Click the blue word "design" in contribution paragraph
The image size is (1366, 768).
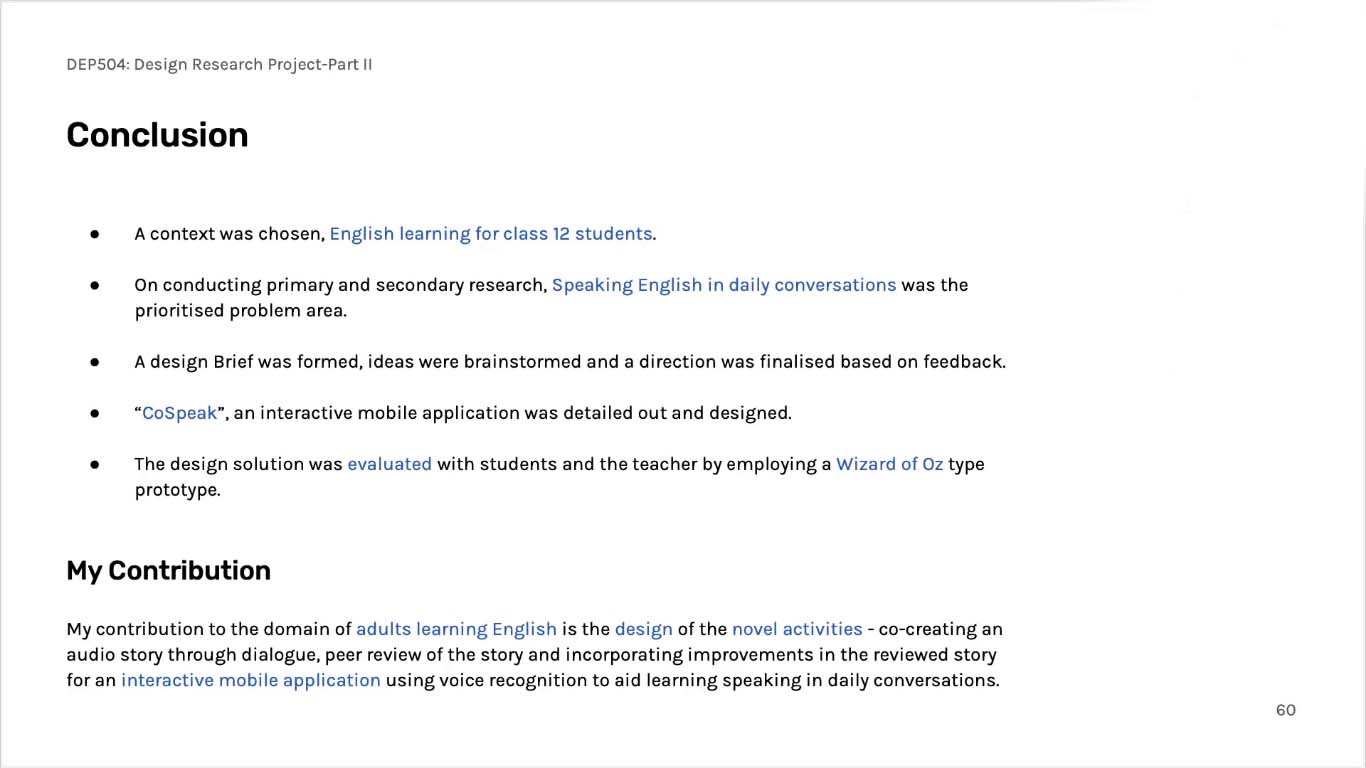tap(643, 629)
